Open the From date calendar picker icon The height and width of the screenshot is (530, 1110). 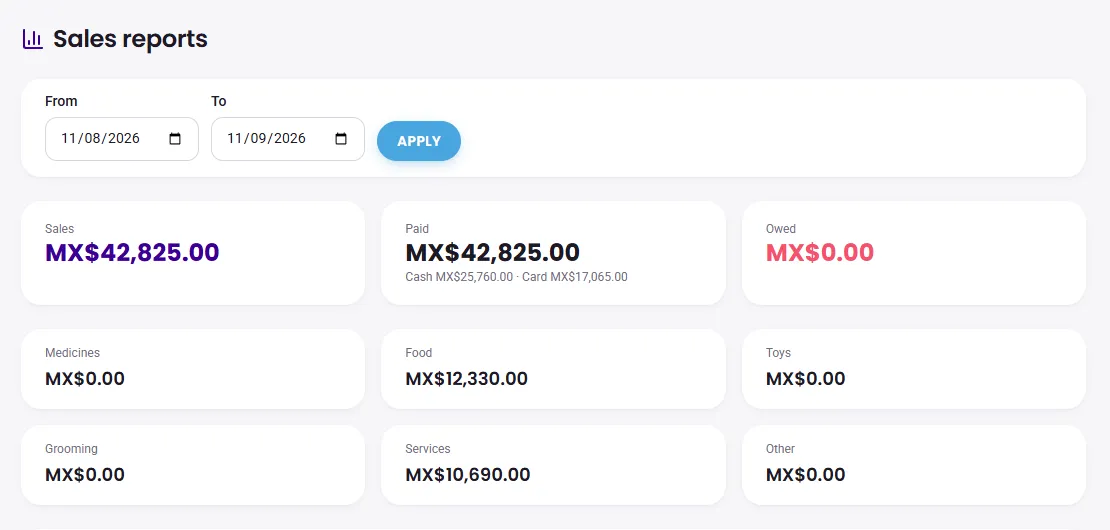[175, 139]
